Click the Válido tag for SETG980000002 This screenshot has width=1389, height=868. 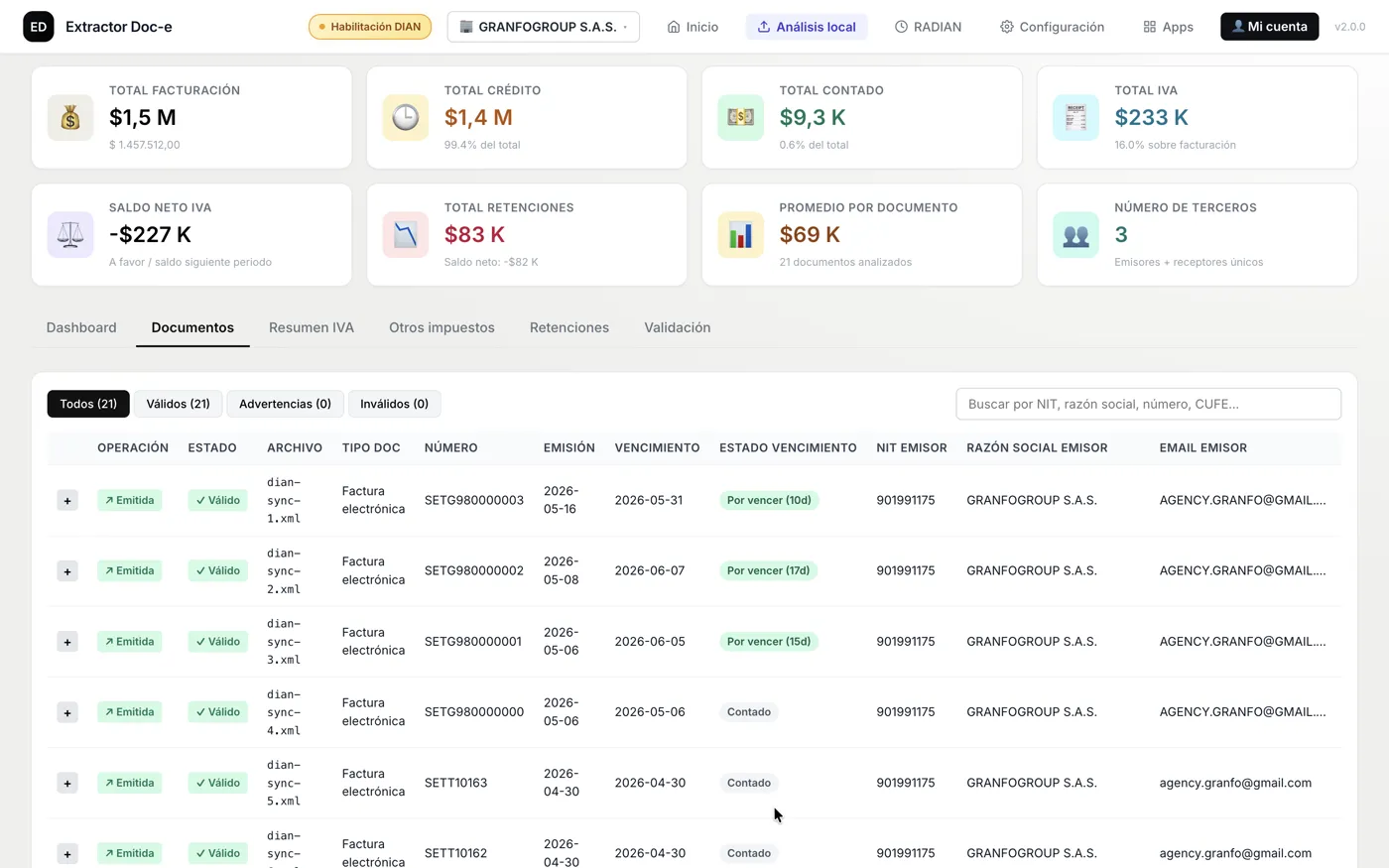(217, 570)
